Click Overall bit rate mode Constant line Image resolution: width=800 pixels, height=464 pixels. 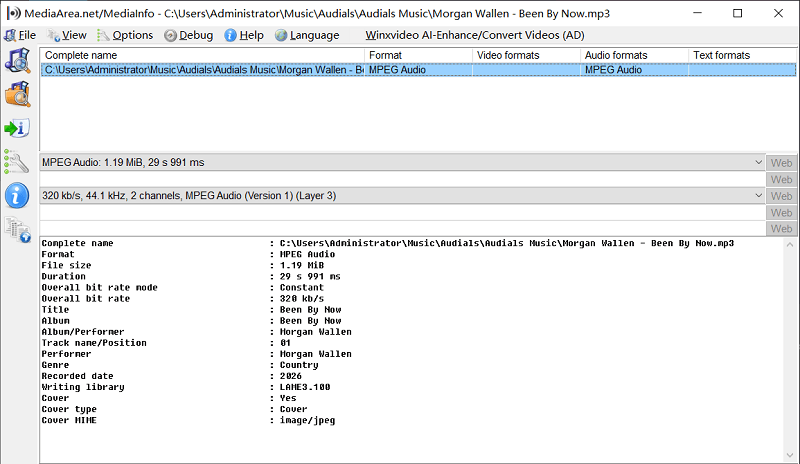(183, 287)
